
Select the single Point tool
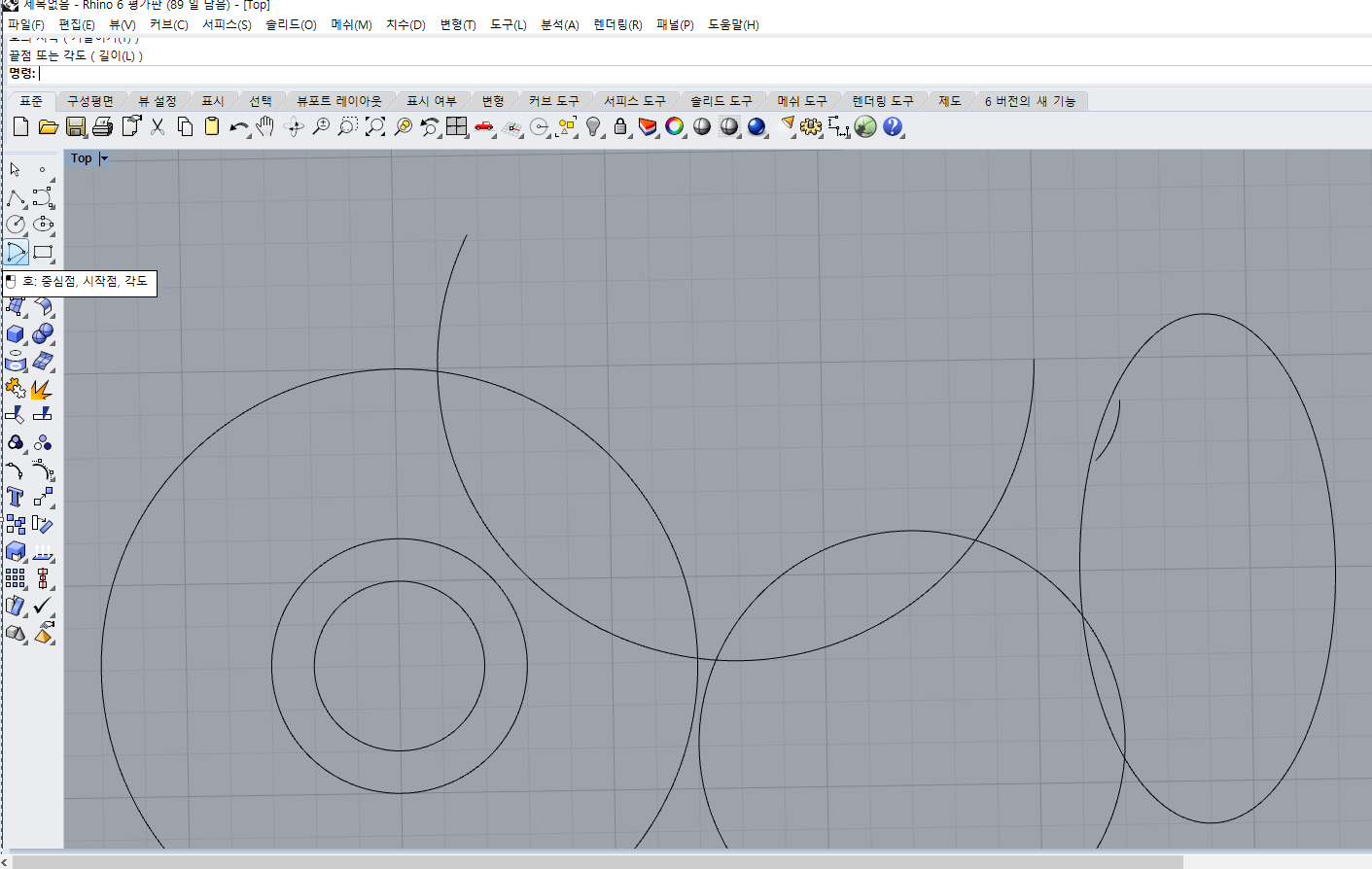pyautogui.click(x=43, y=170)
